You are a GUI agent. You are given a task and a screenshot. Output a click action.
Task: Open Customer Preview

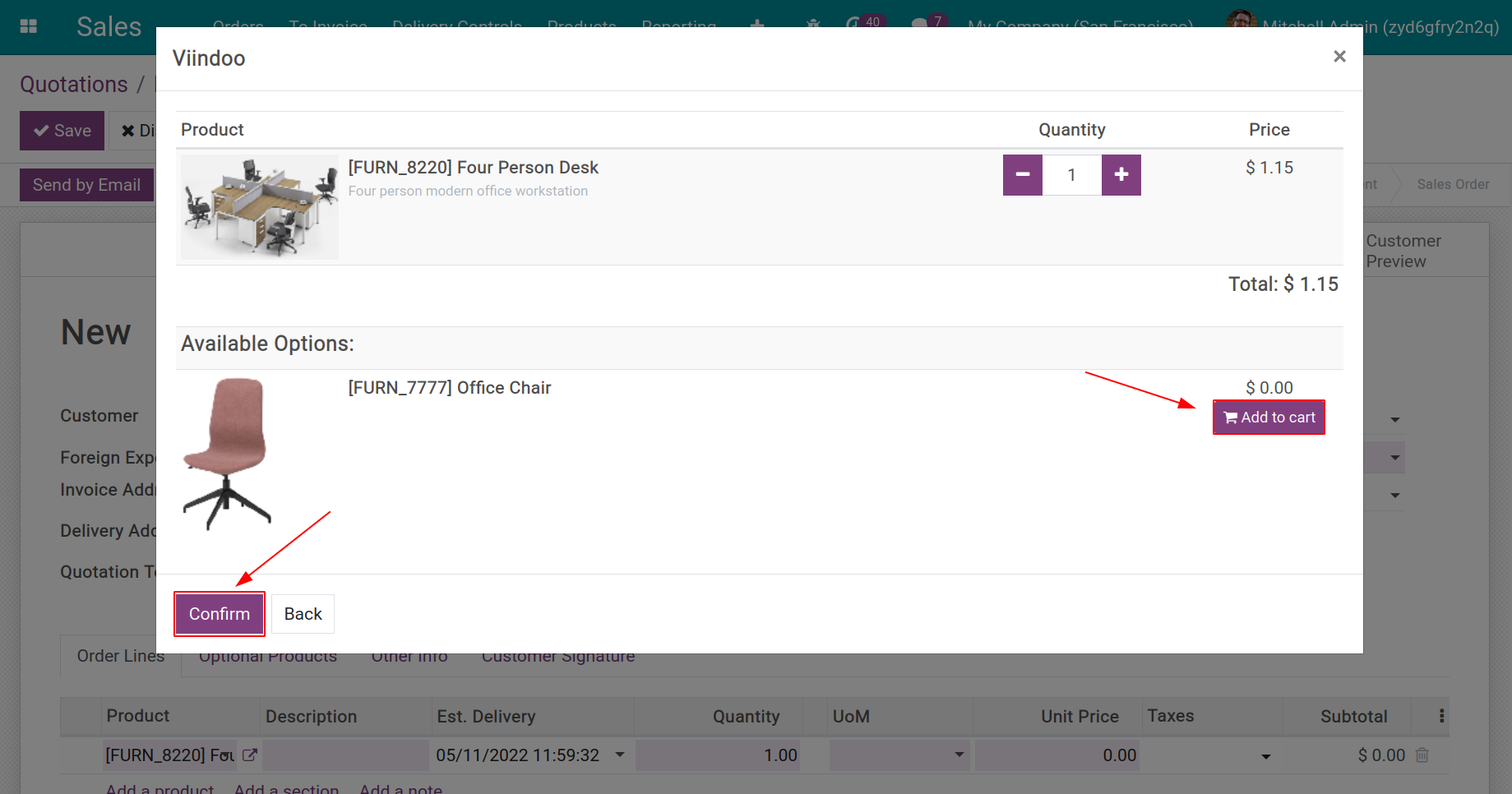(x=1403, y=251)
